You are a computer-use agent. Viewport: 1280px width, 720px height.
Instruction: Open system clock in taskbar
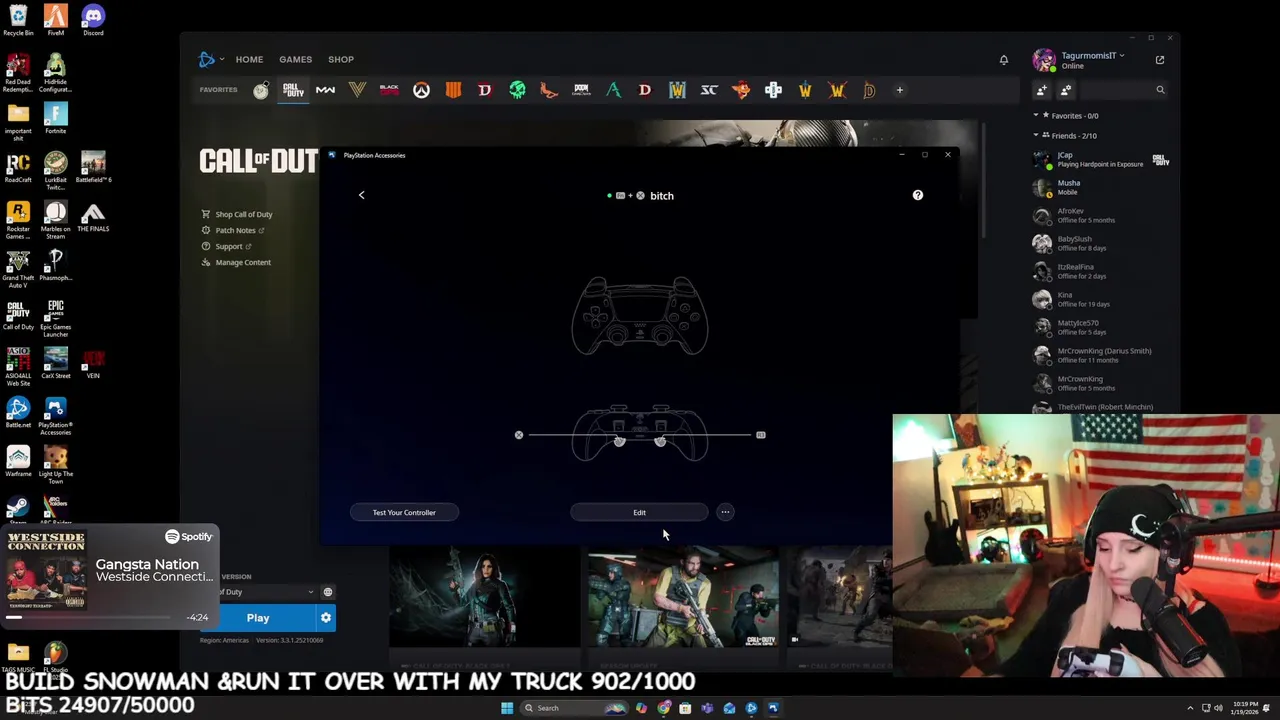(x=1245, y=708)
